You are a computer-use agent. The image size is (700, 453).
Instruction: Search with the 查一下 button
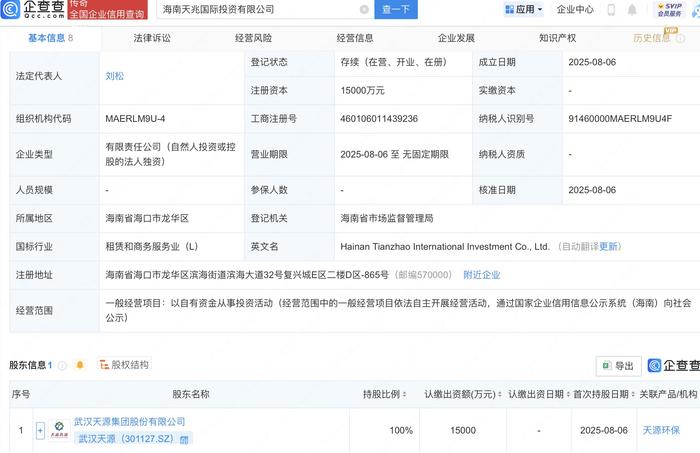point(396,9)
